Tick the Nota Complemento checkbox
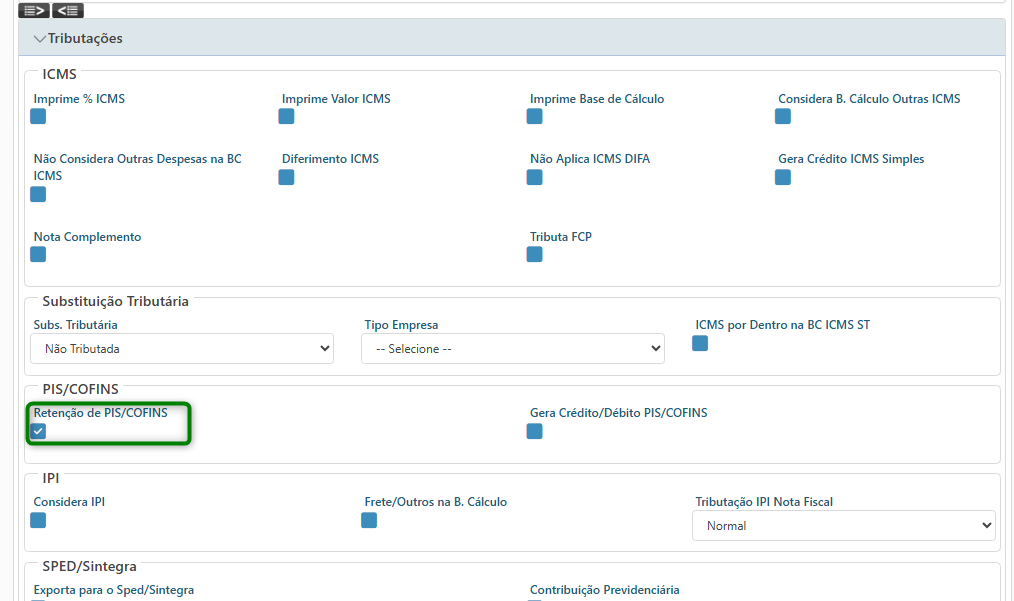 (38, 254)
